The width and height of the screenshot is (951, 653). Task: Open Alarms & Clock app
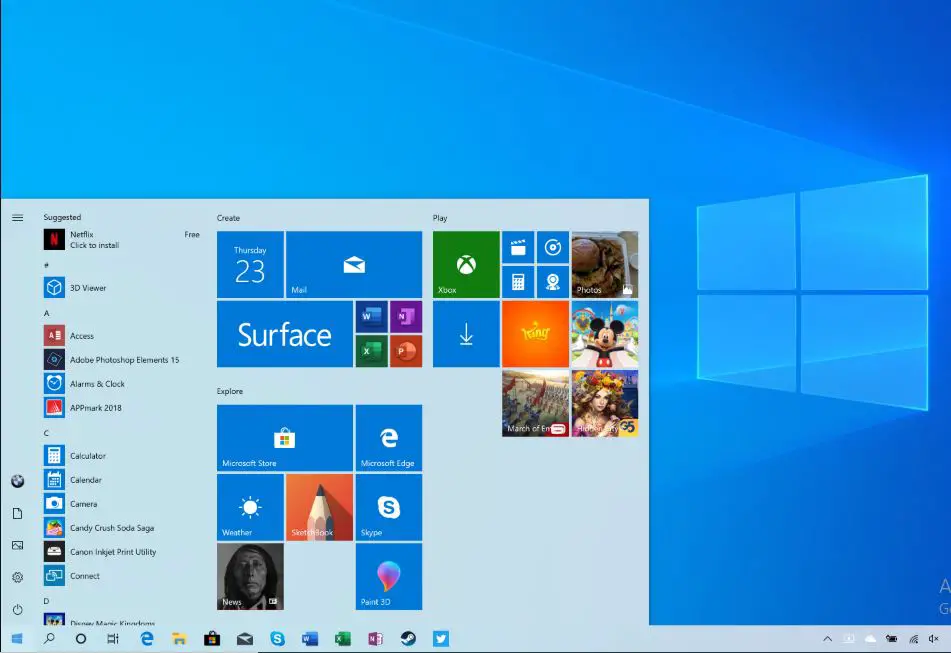[x=121, y=384]
